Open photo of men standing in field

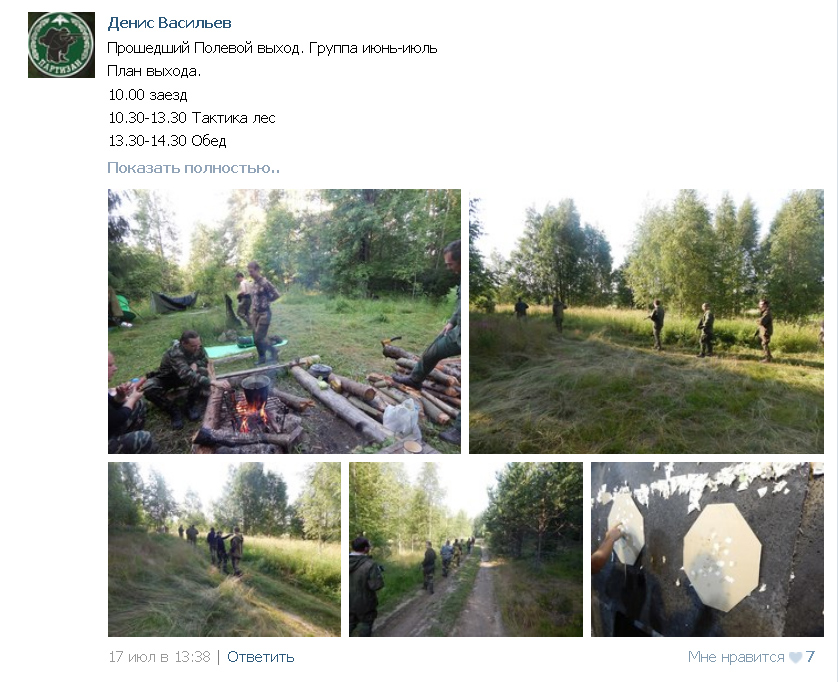pos(646,321)
